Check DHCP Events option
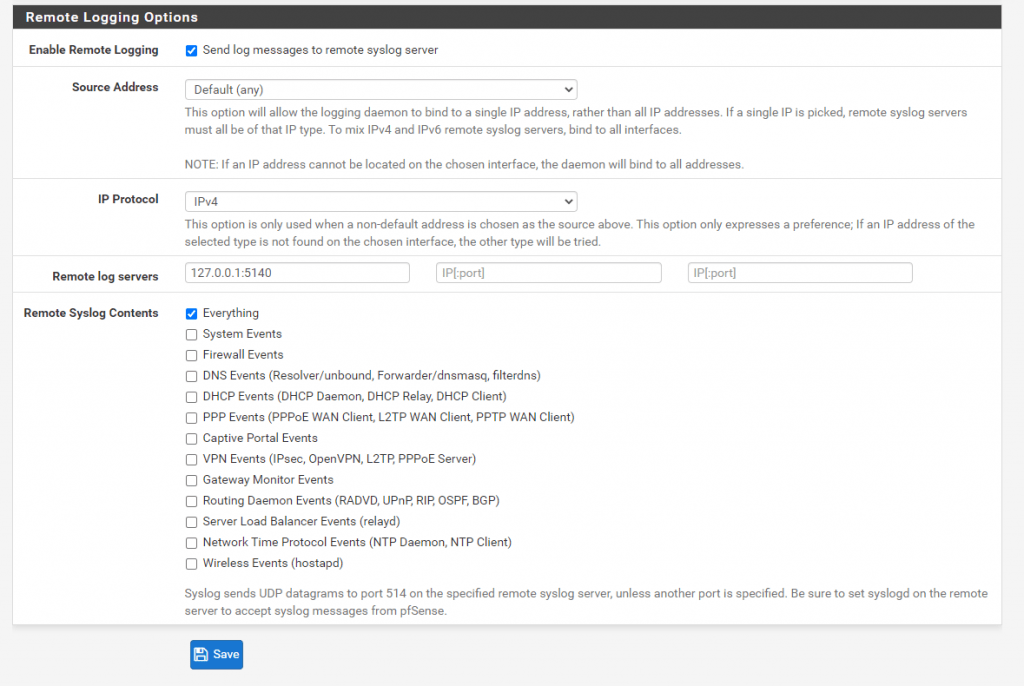 point(191,397)
